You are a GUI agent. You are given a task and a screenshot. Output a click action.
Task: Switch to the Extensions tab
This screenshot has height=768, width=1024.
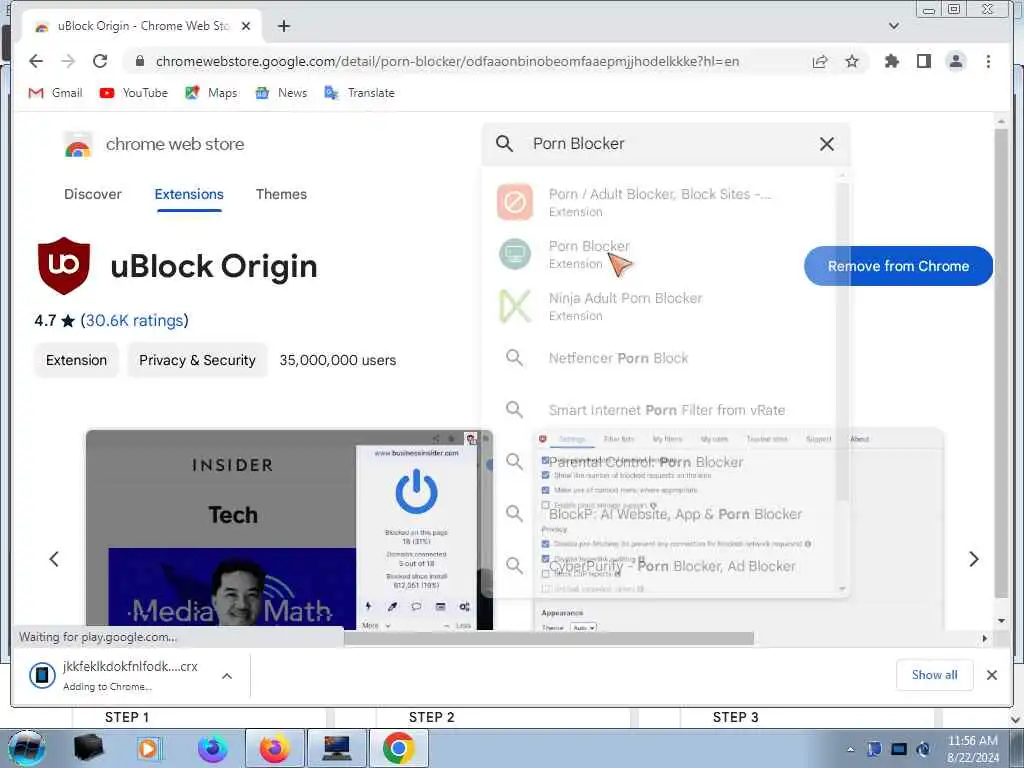[189, 194]
